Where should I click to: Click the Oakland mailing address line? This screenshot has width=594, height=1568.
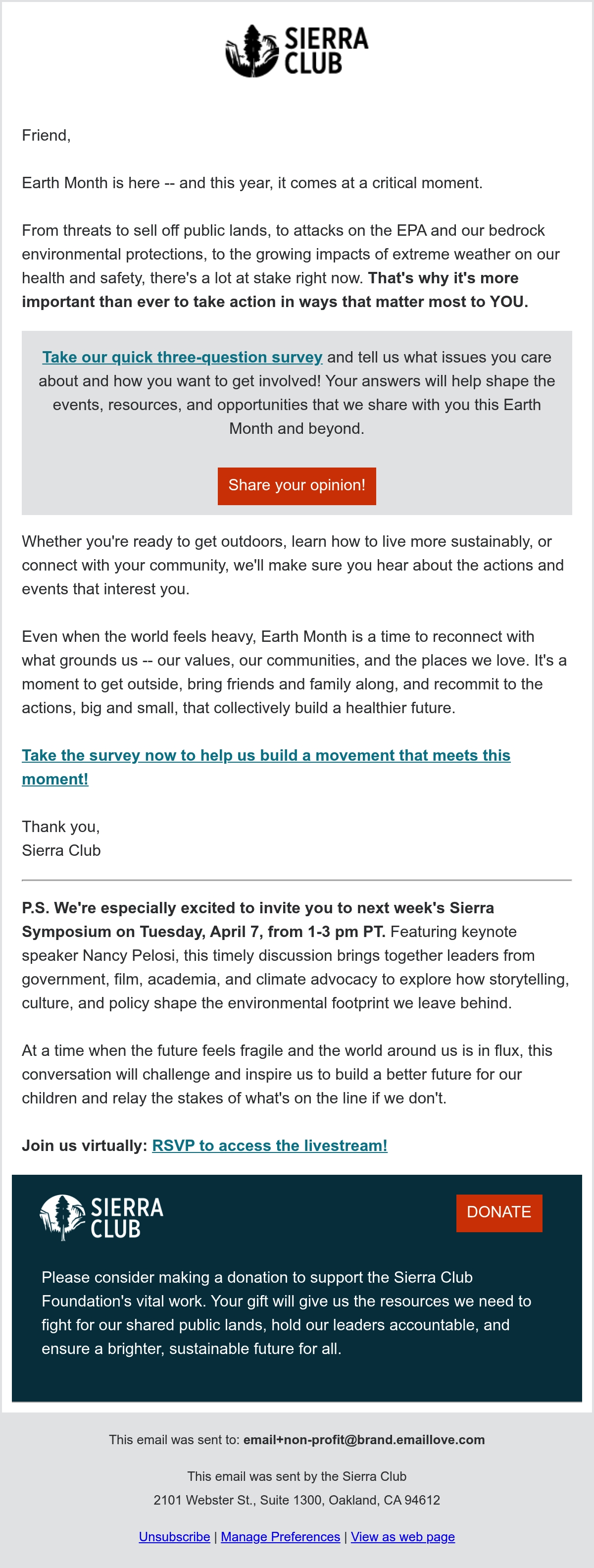coord(297,1500)
